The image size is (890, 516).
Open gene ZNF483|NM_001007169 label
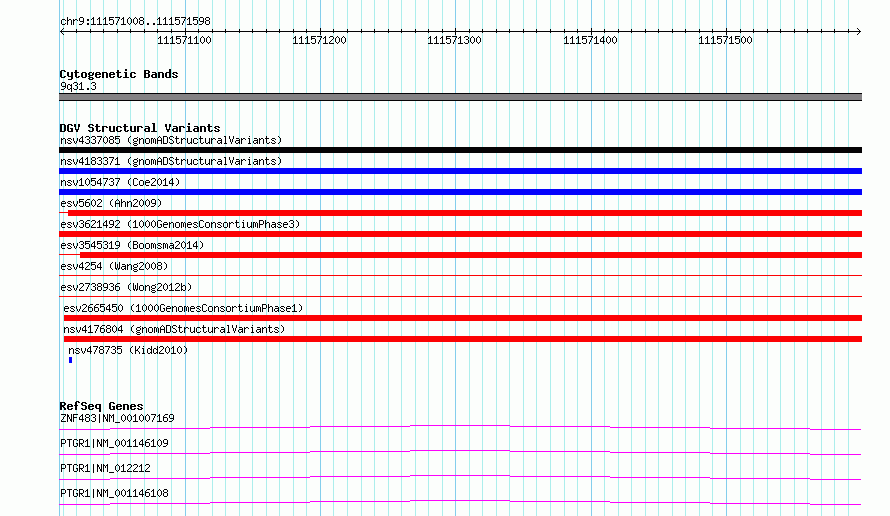117,418
